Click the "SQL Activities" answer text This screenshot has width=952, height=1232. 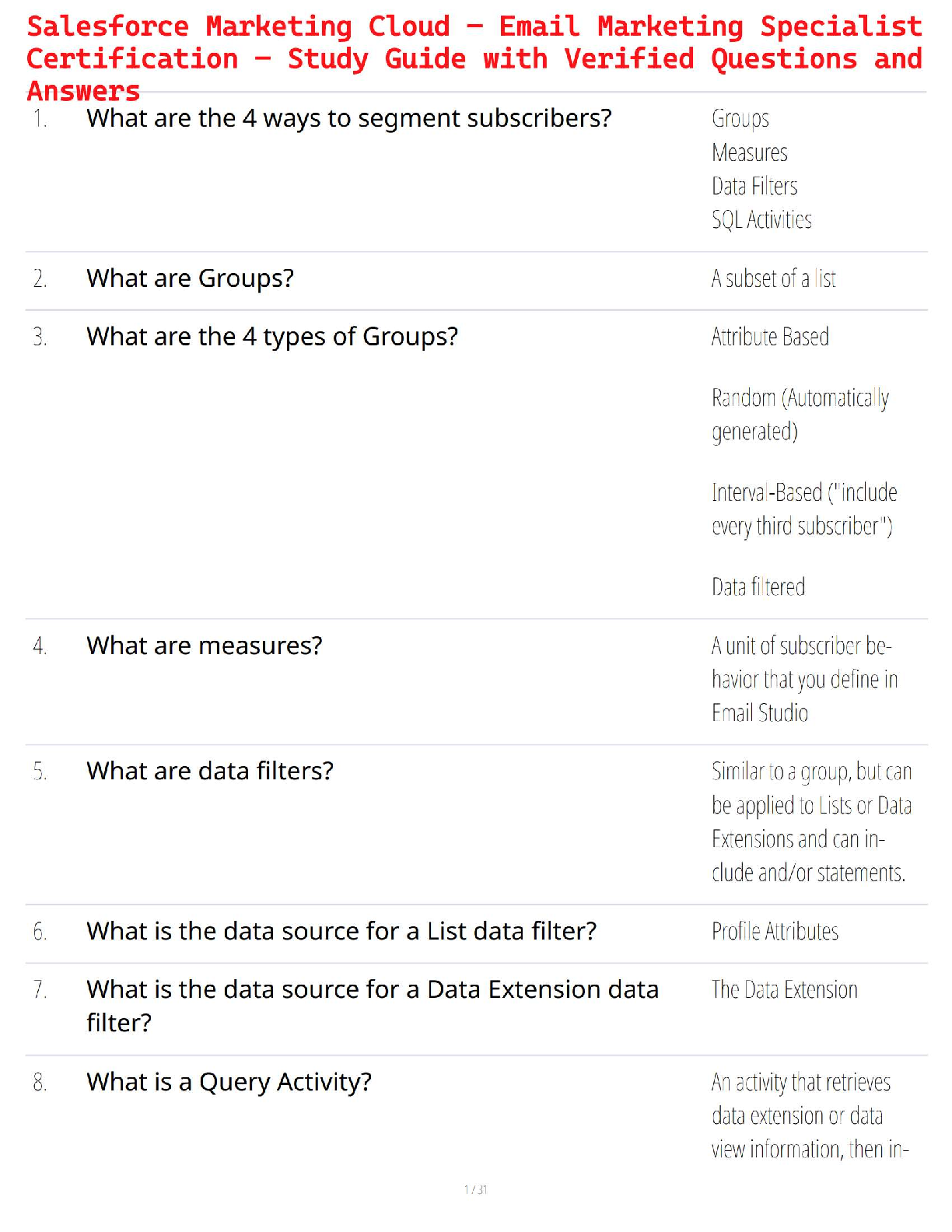point(761,220)
